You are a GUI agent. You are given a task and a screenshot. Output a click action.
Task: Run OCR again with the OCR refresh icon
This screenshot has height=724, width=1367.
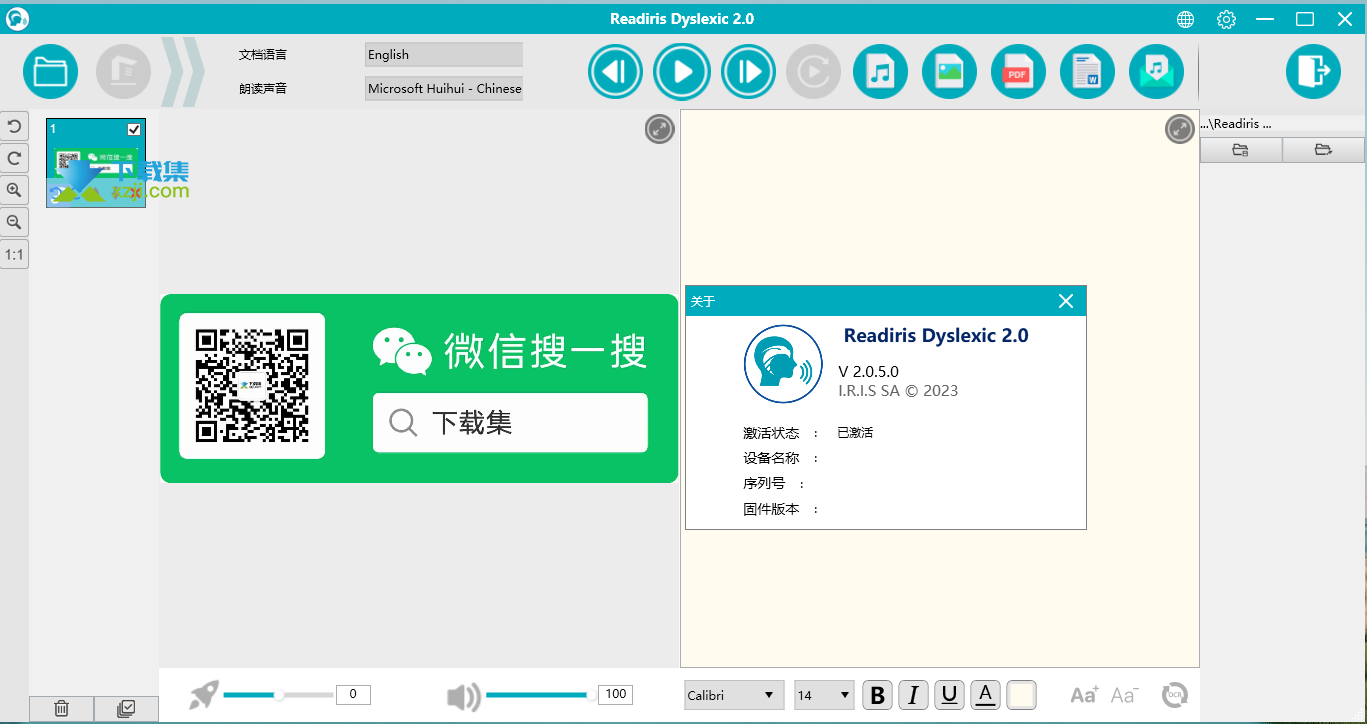coord(1175,695)
